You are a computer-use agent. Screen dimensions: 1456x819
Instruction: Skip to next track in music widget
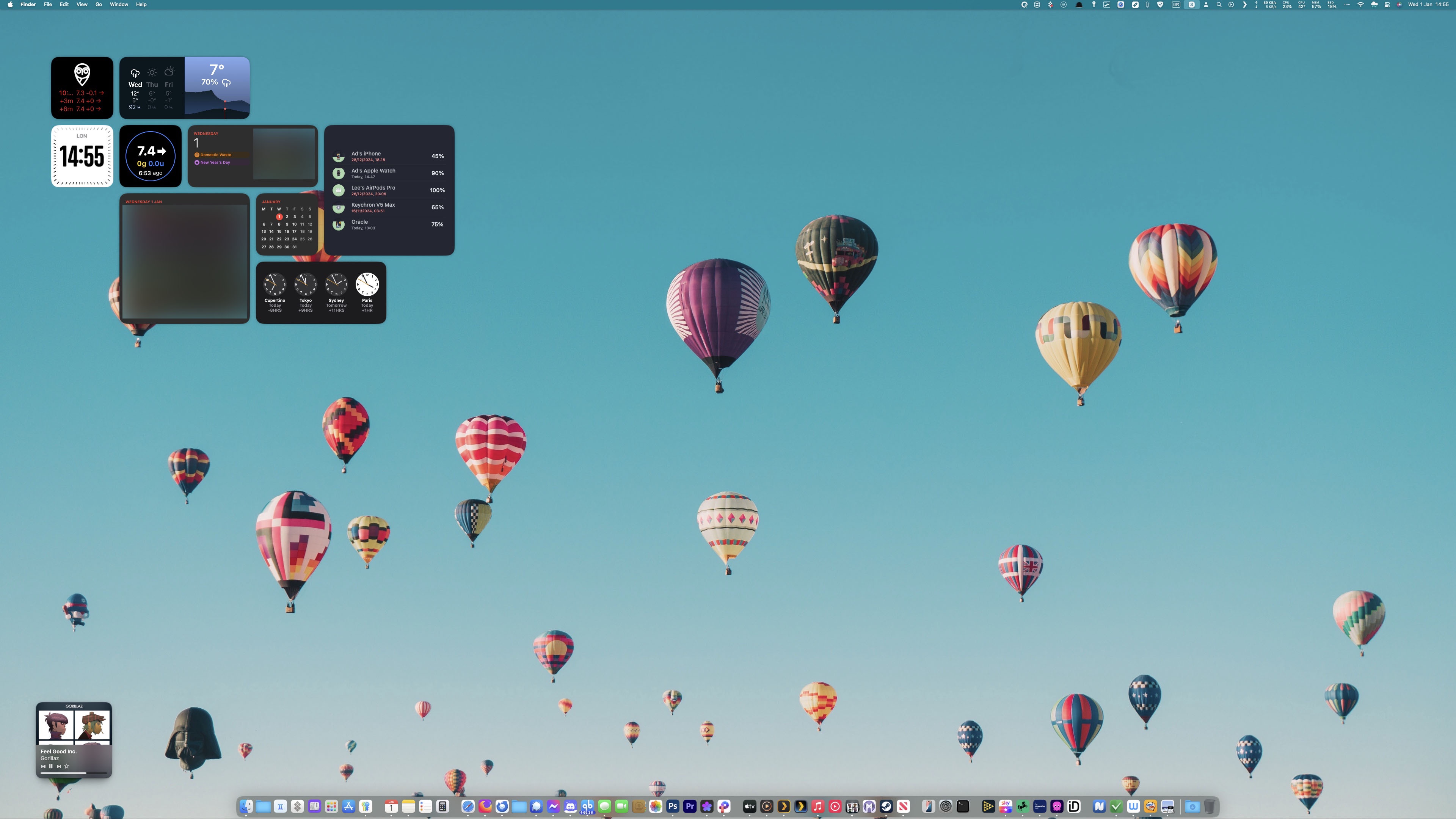point(59,766)
